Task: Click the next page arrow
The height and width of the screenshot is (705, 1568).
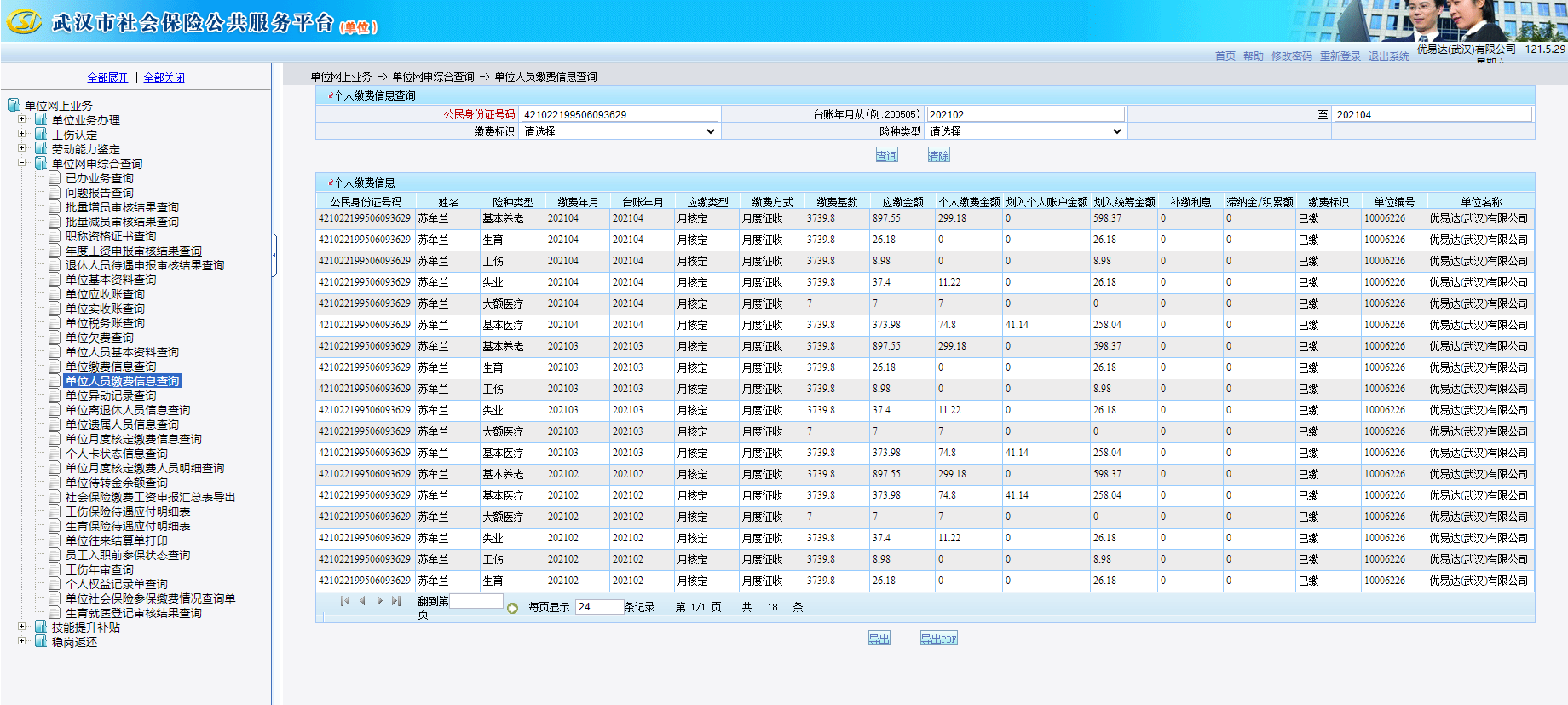Action: (x=379, y=601)
